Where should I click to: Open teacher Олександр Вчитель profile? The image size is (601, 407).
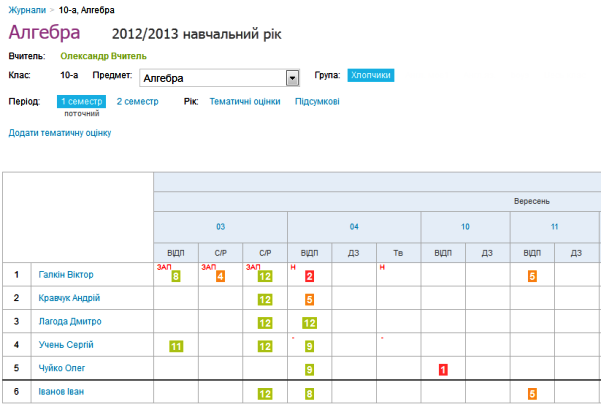(103, 57)
